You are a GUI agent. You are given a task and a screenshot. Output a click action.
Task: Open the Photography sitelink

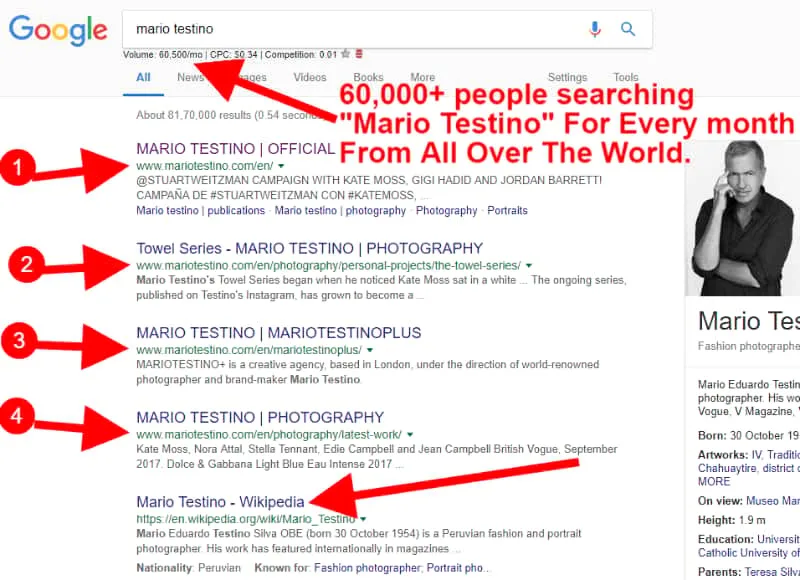pyautogui.click(x=446, y=211)
